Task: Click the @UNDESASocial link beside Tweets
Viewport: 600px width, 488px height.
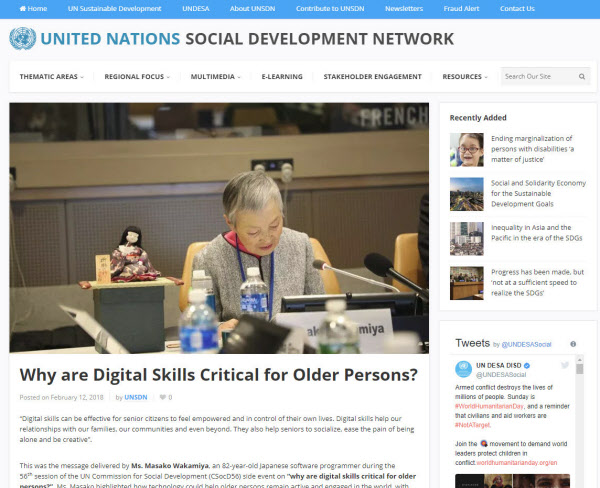Action: click(526, 344)
